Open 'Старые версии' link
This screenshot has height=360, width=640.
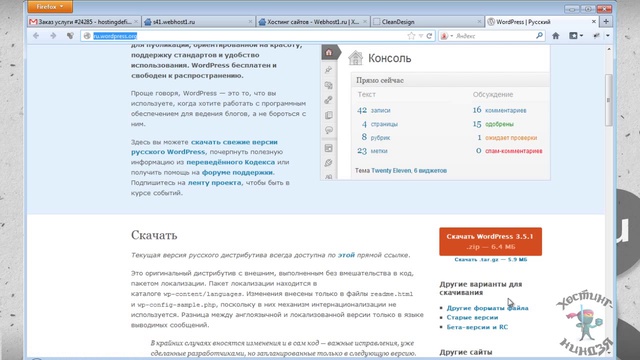point(472,318)
